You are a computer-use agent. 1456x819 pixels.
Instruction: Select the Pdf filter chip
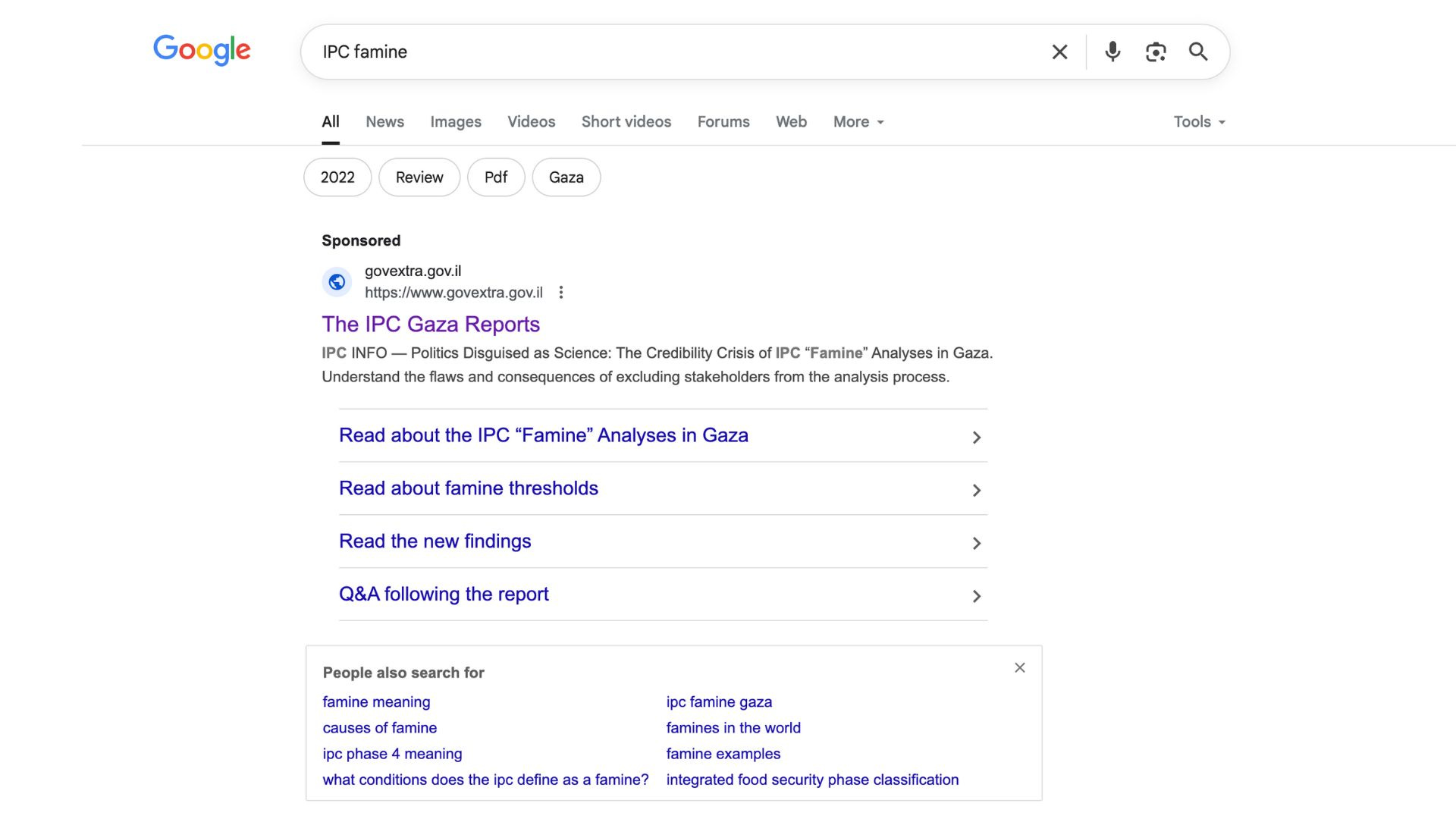[x=495, y=177]
